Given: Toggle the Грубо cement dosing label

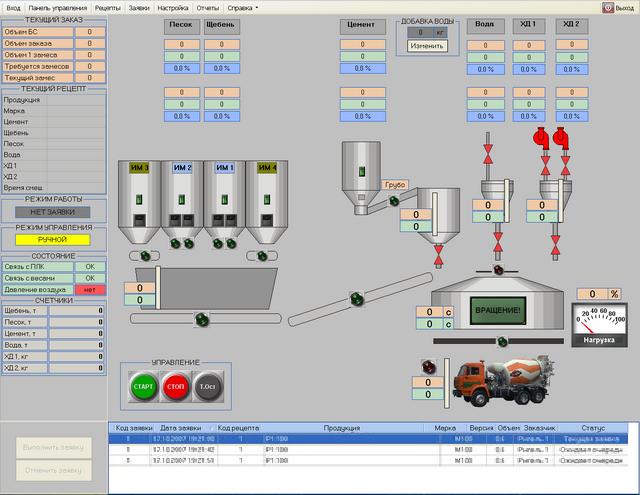Looking at the screenshot, I should point(394,185).
